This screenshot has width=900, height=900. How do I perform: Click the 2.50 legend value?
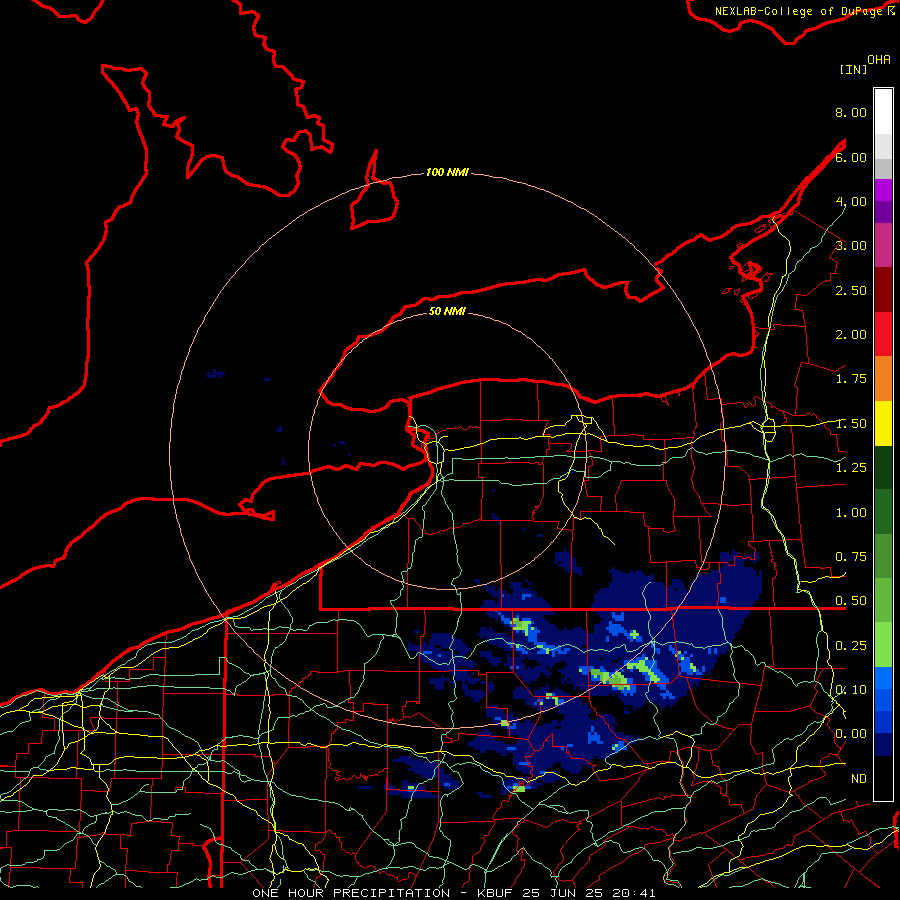click(x=851, y=290)
